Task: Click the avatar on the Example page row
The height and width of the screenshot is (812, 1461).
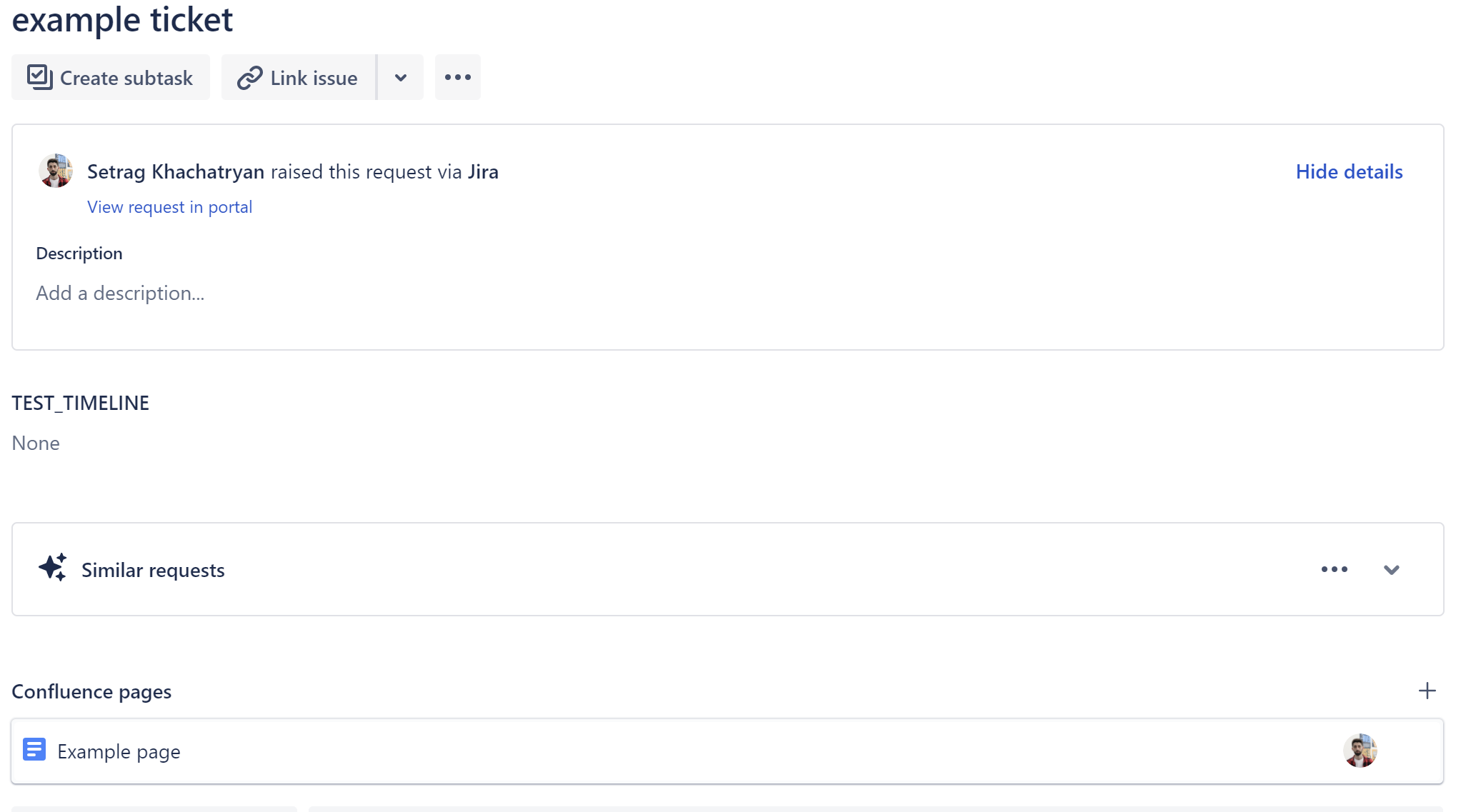Action: (1360, 751)
